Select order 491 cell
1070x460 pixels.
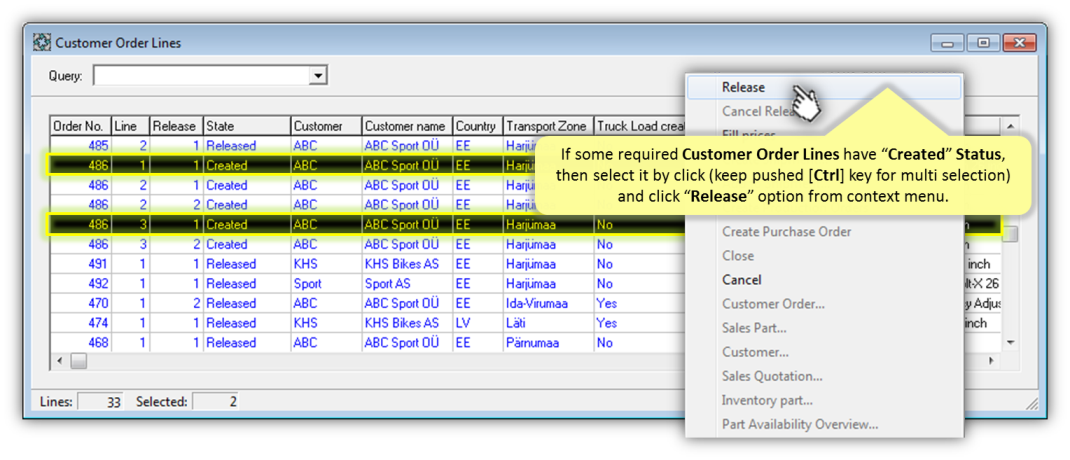(81, 264)
